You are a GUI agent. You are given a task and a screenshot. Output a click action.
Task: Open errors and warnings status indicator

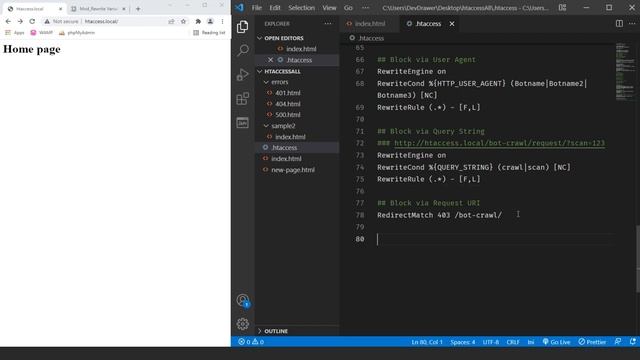pos(251,342)
